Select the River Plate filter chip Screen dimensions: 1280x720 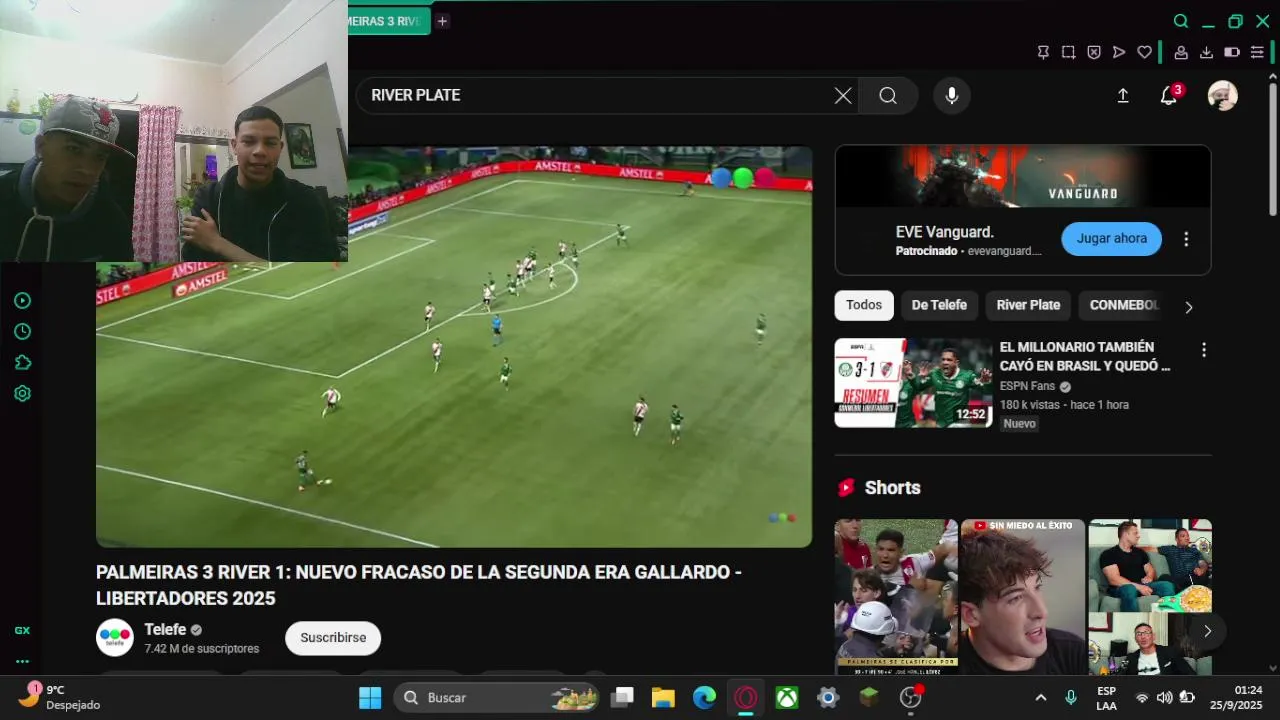click(1028, 305)
